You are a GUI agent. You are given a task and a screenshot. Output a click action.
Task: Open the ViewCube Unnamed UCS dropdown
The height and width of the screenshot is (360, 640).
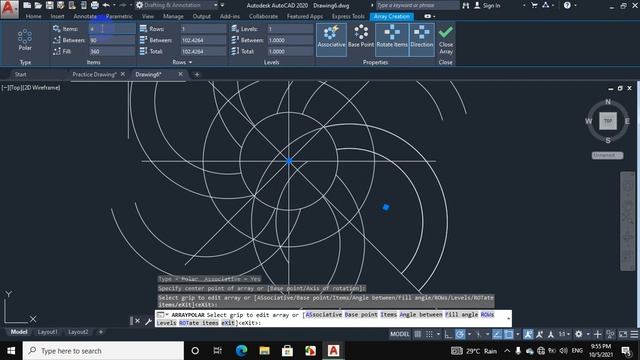tap(607, 155)
